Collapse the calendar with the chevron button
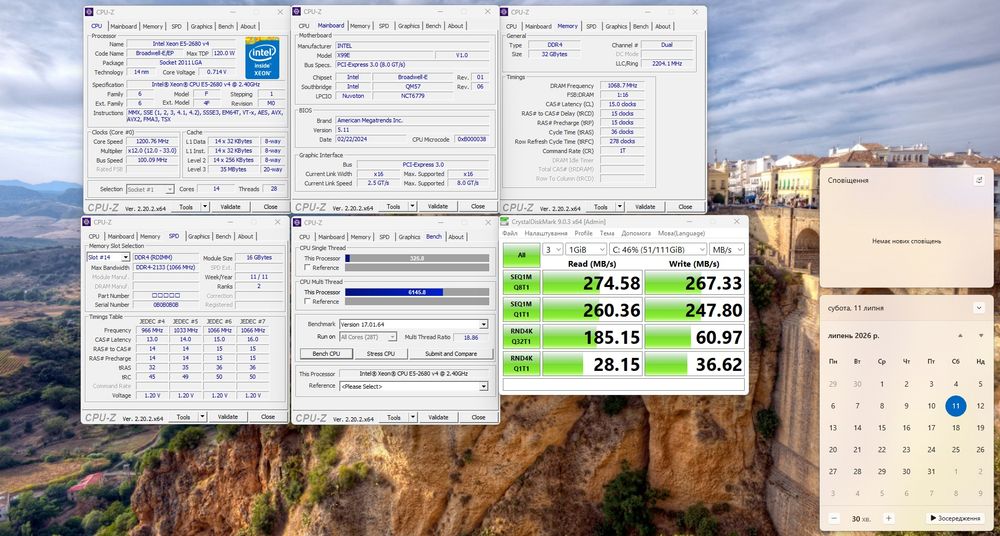This screenshot has height=536, width=1000. (x=979, y=308)
